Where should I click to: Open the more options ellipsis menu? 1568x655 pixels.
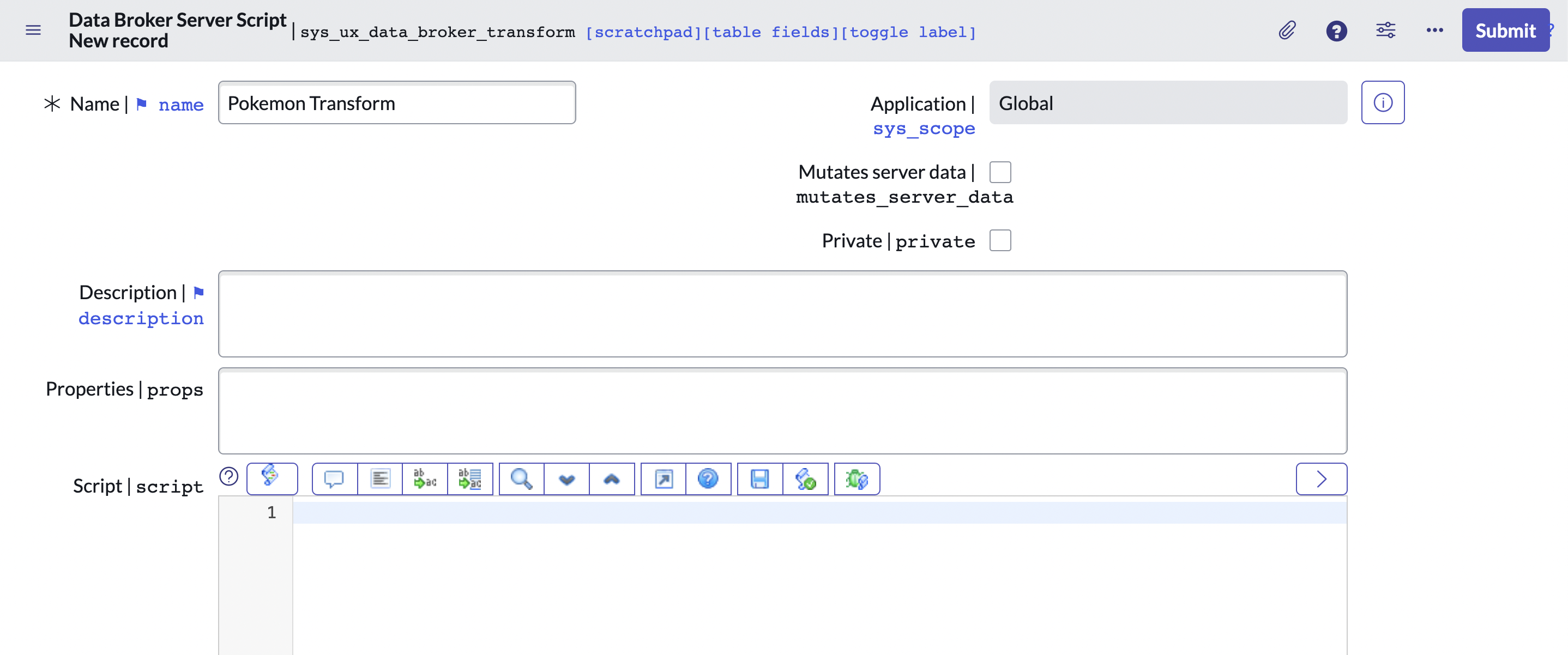[1434, 31]
